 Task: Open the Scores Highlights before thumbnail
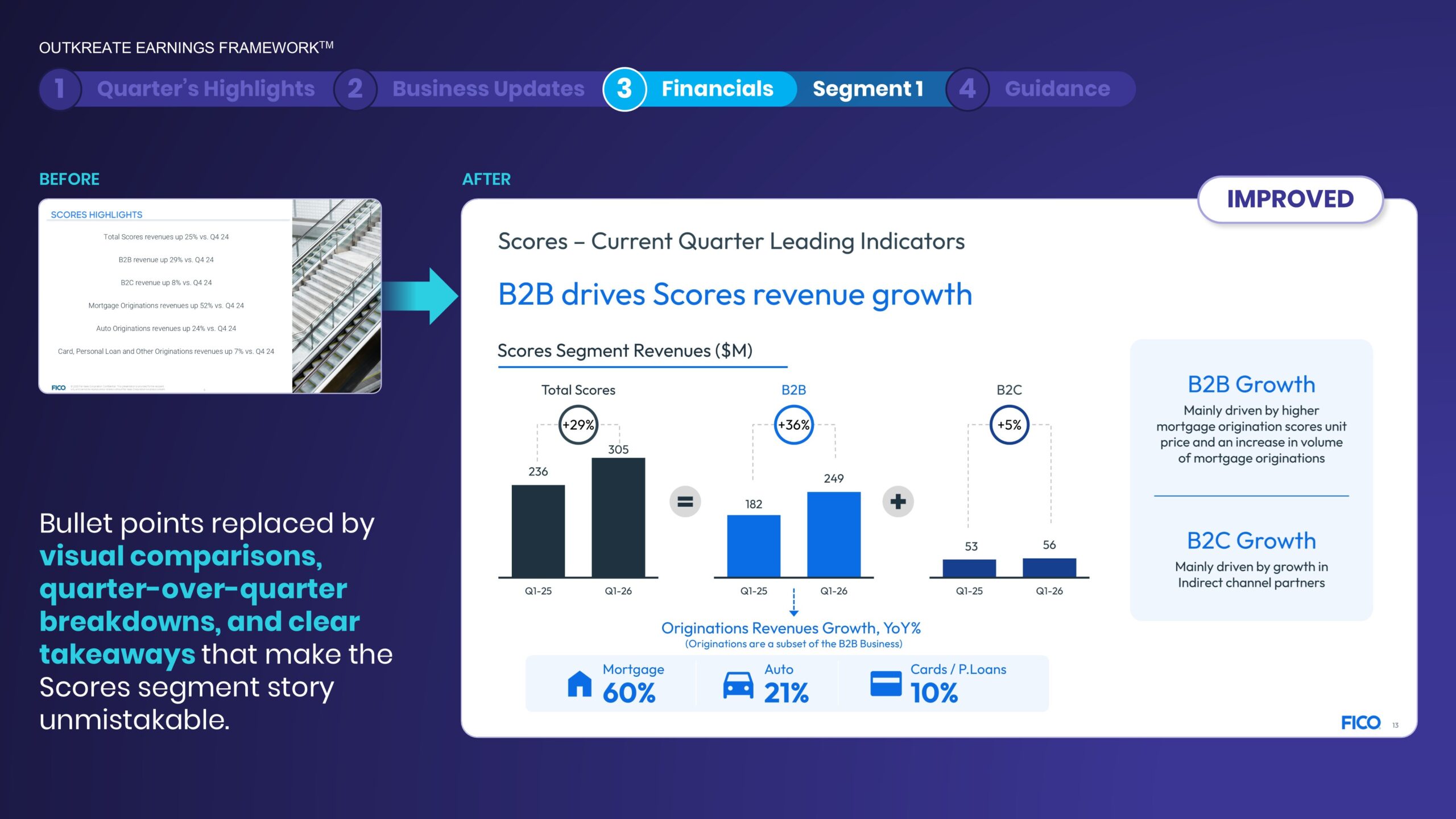(x=210, y=296)
